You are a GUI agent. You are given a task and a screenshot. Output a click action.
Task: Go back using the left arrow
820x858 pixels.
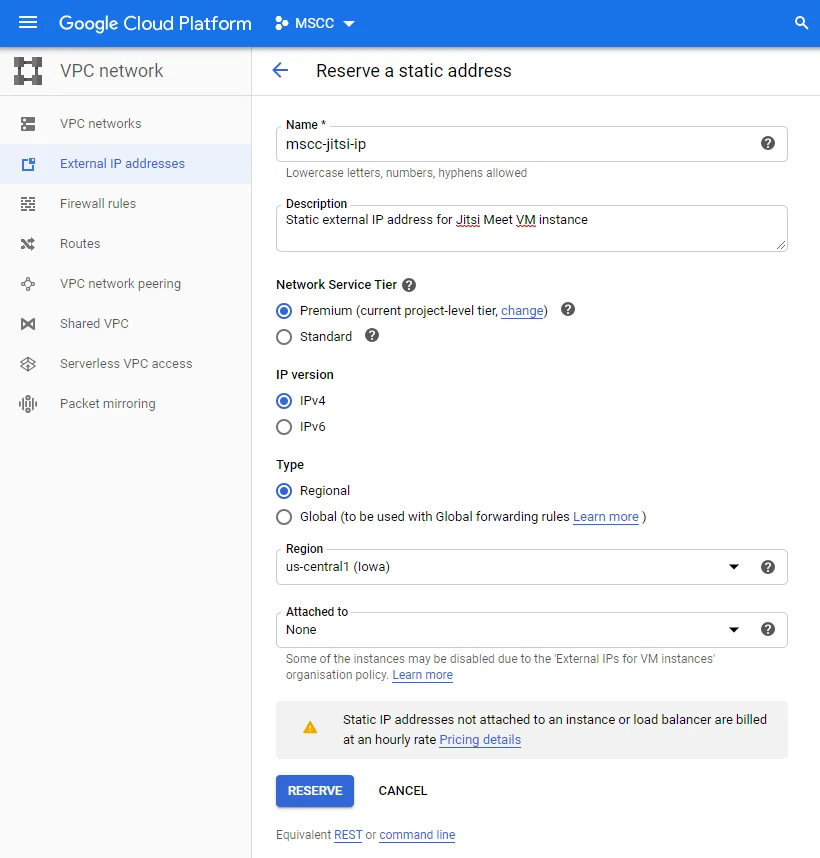pyautogui.click(x=280, y=70)
